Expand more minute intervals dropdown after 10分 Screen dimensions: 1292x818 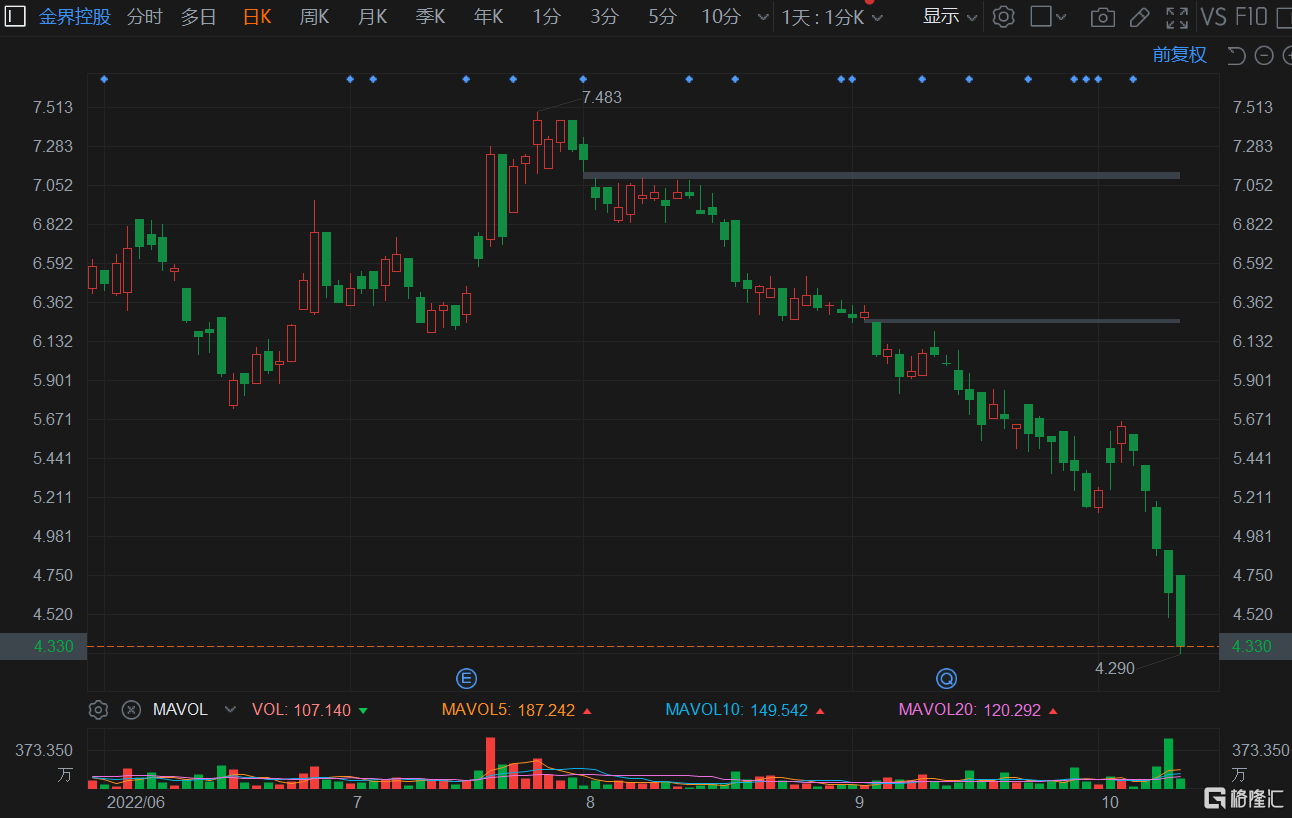(x=764, y=17)
